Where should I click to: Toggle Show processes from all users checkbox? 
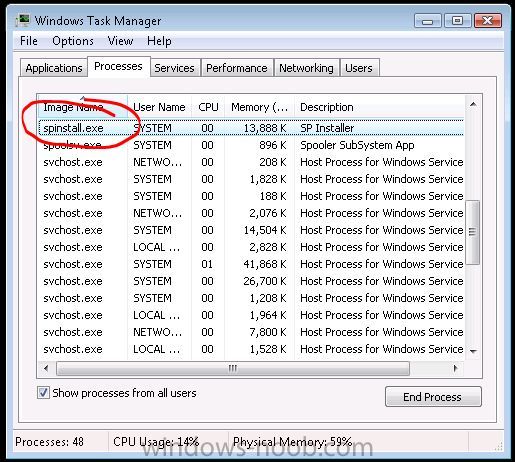point(43,393)
